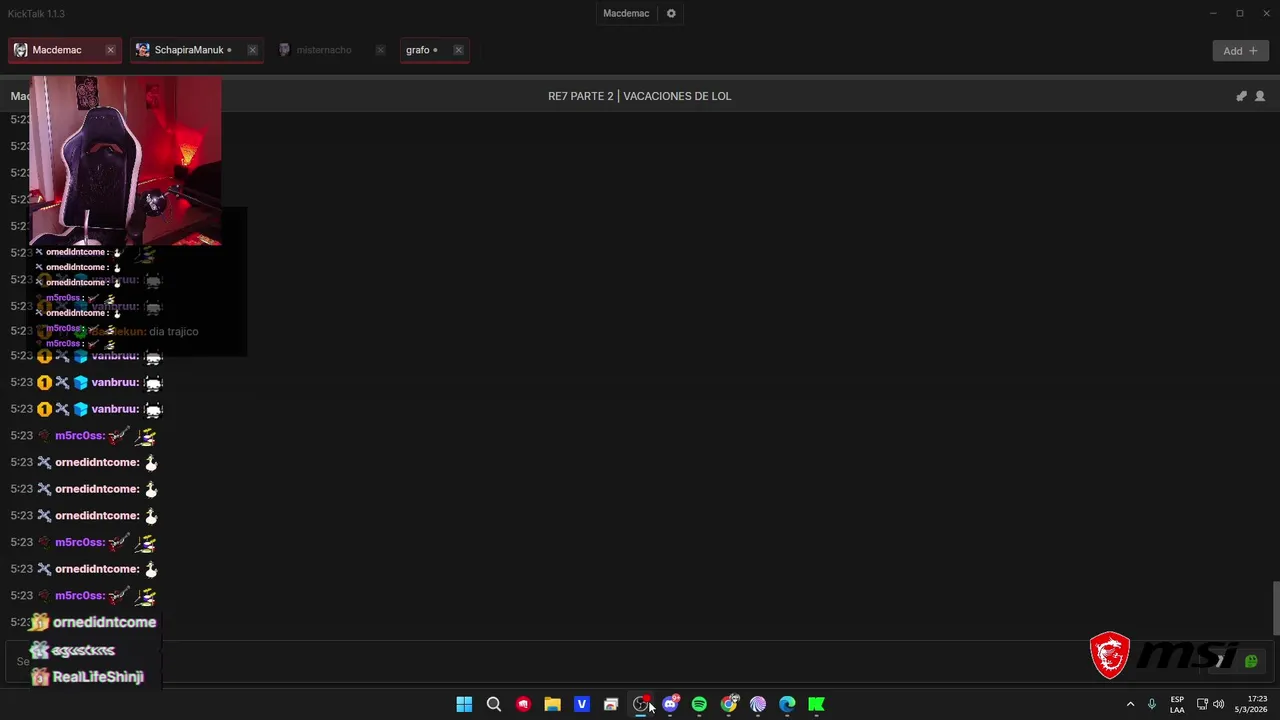Select RealLifeShinji name in bottom overlay
The image size is (1280, 720).
[98, 677]
